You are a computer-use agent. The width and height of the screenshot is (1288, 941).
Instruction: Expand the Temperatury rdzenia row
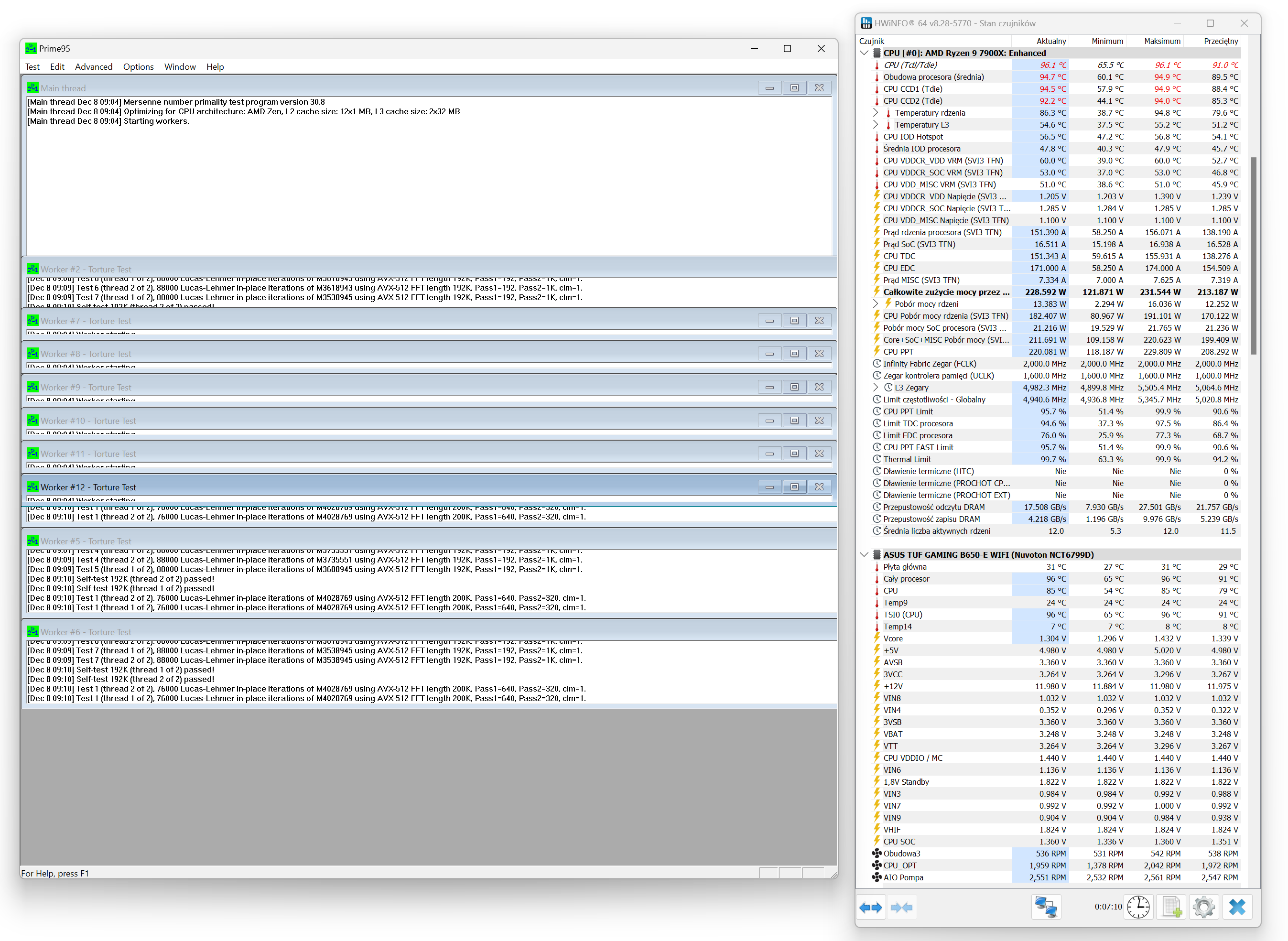(x=876, y=113)
